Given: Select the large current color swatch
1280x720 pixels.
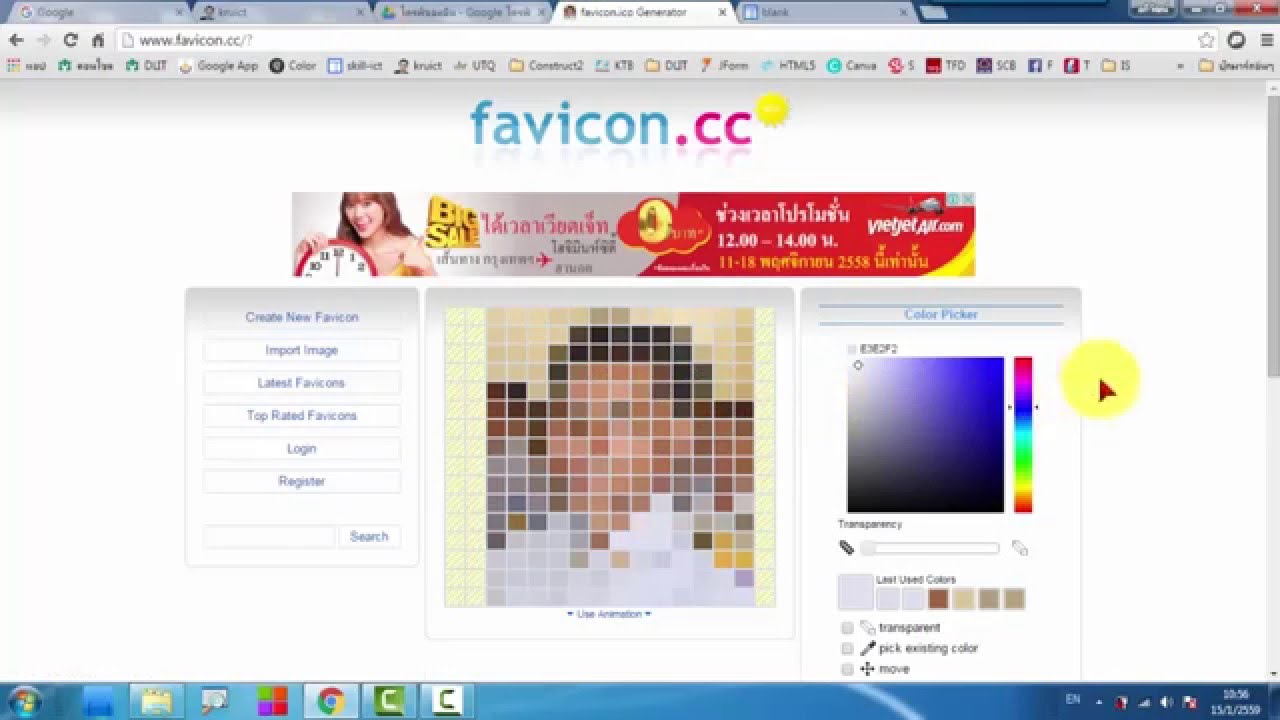Looking at the screenshot, I should (x=856, y=592).
